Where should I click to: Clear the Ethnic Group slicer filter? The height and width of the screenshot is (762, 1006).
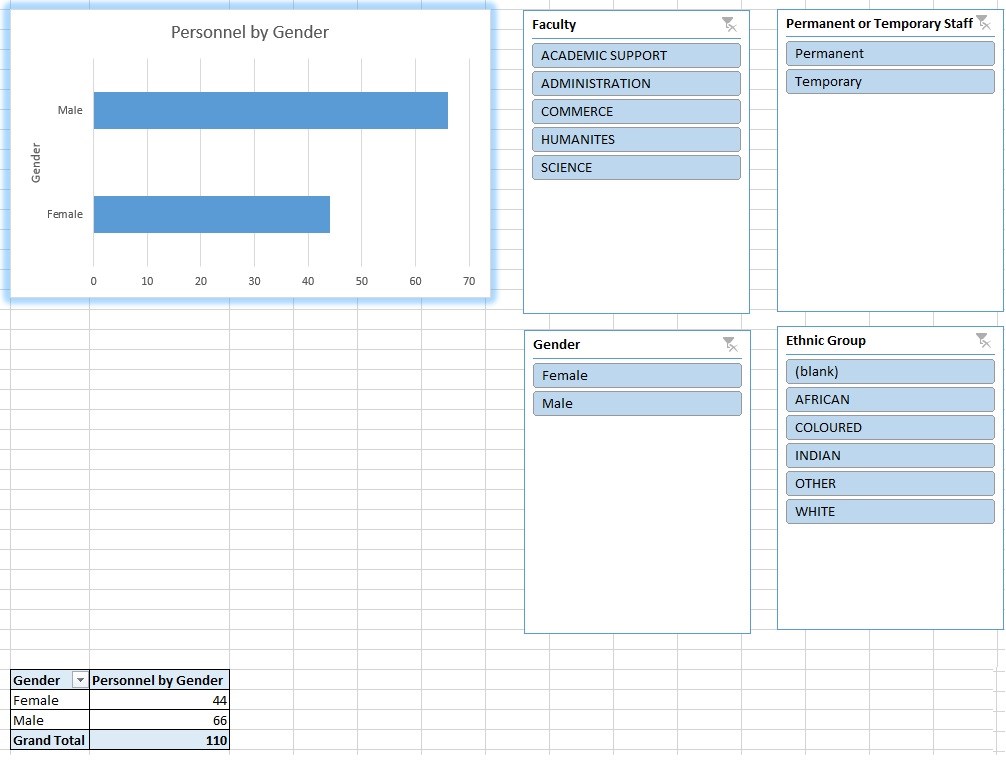point(984,340)
